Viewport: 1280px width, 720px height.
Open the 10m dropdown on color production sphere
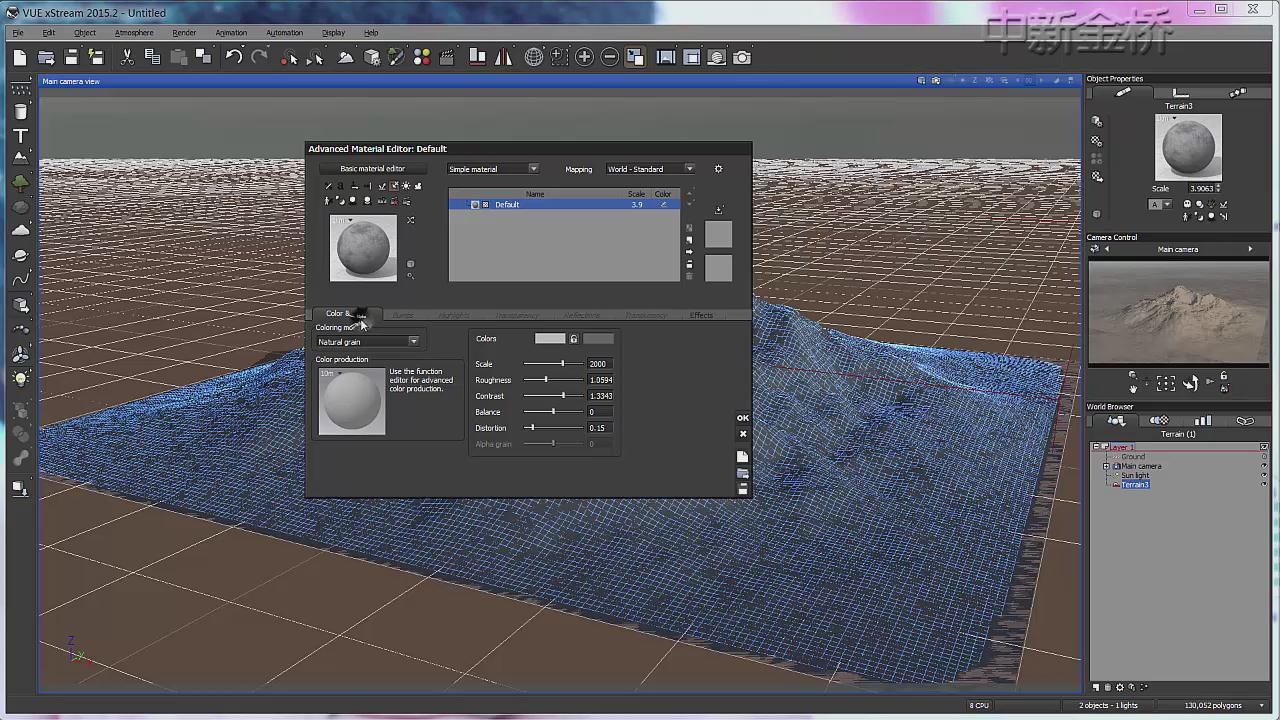pos(331,374)
